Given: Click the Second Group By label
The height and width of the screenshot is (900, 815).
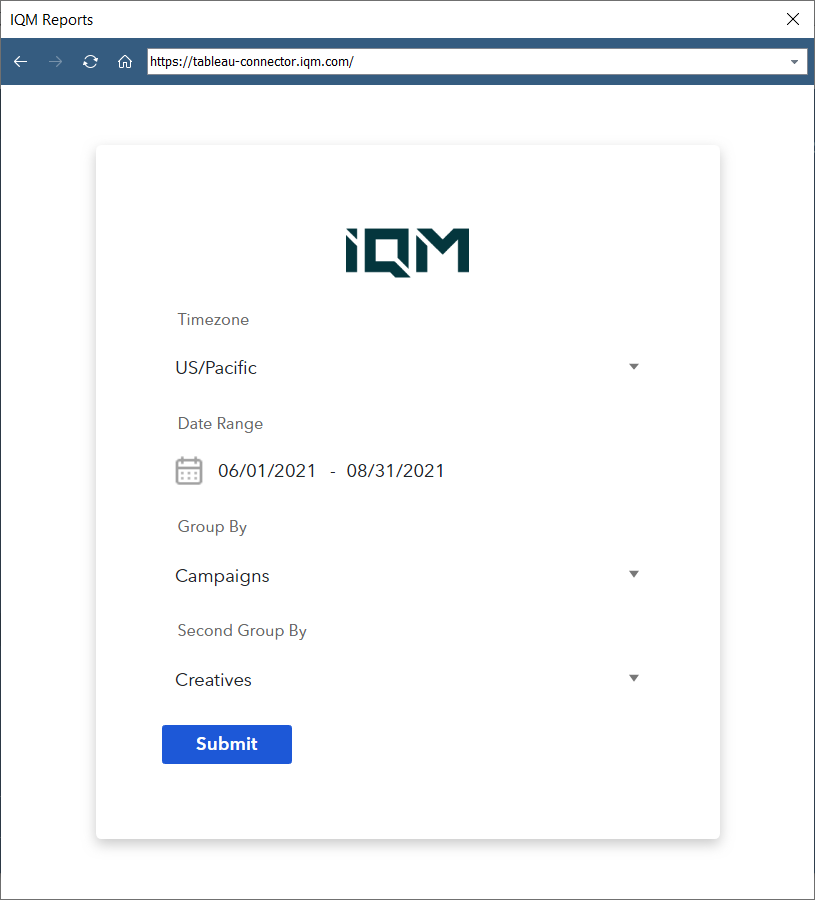Looking at the screenshot, I should [242, 631].
